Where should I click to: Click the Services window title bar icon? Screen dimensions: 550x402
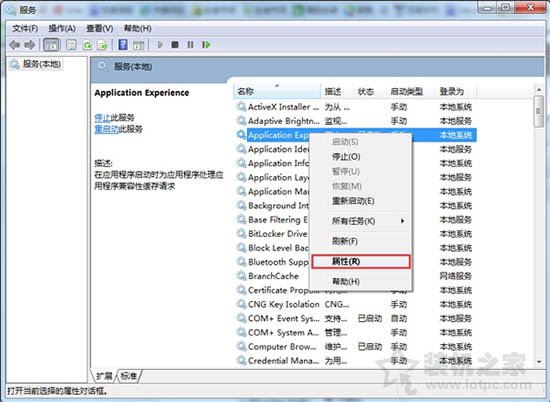pyautogui.click(x=11, y=10)
